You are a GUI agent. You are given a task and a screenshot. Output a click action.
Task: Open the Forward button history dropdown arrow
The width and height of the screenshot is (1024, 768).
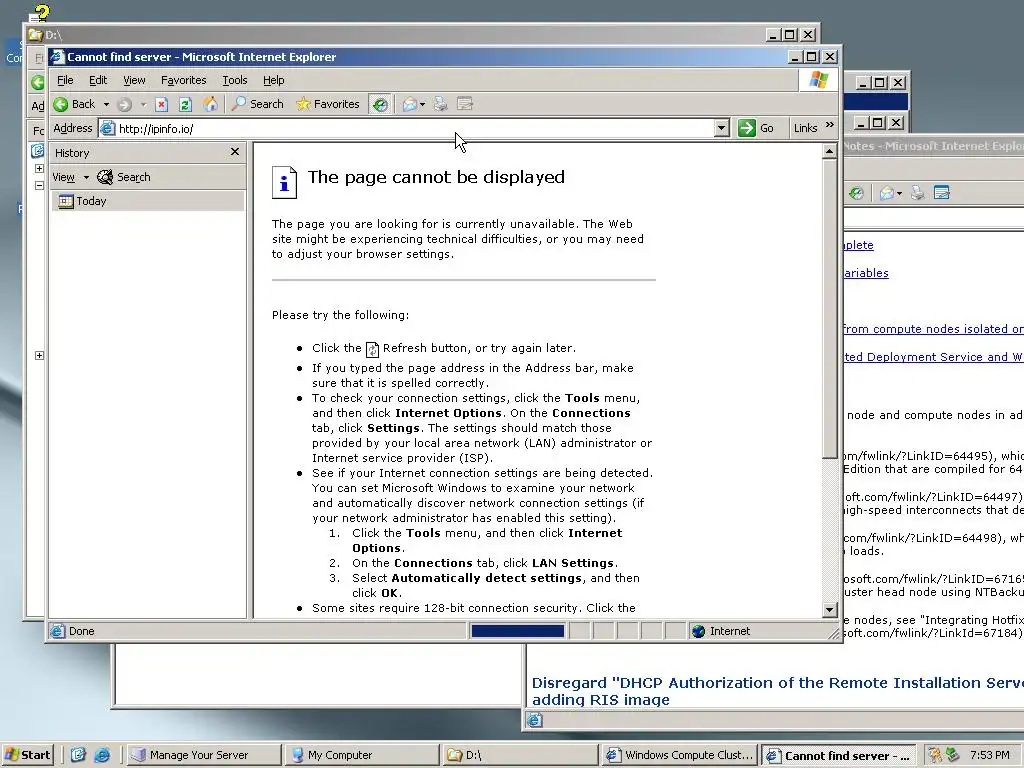[143, 104]
